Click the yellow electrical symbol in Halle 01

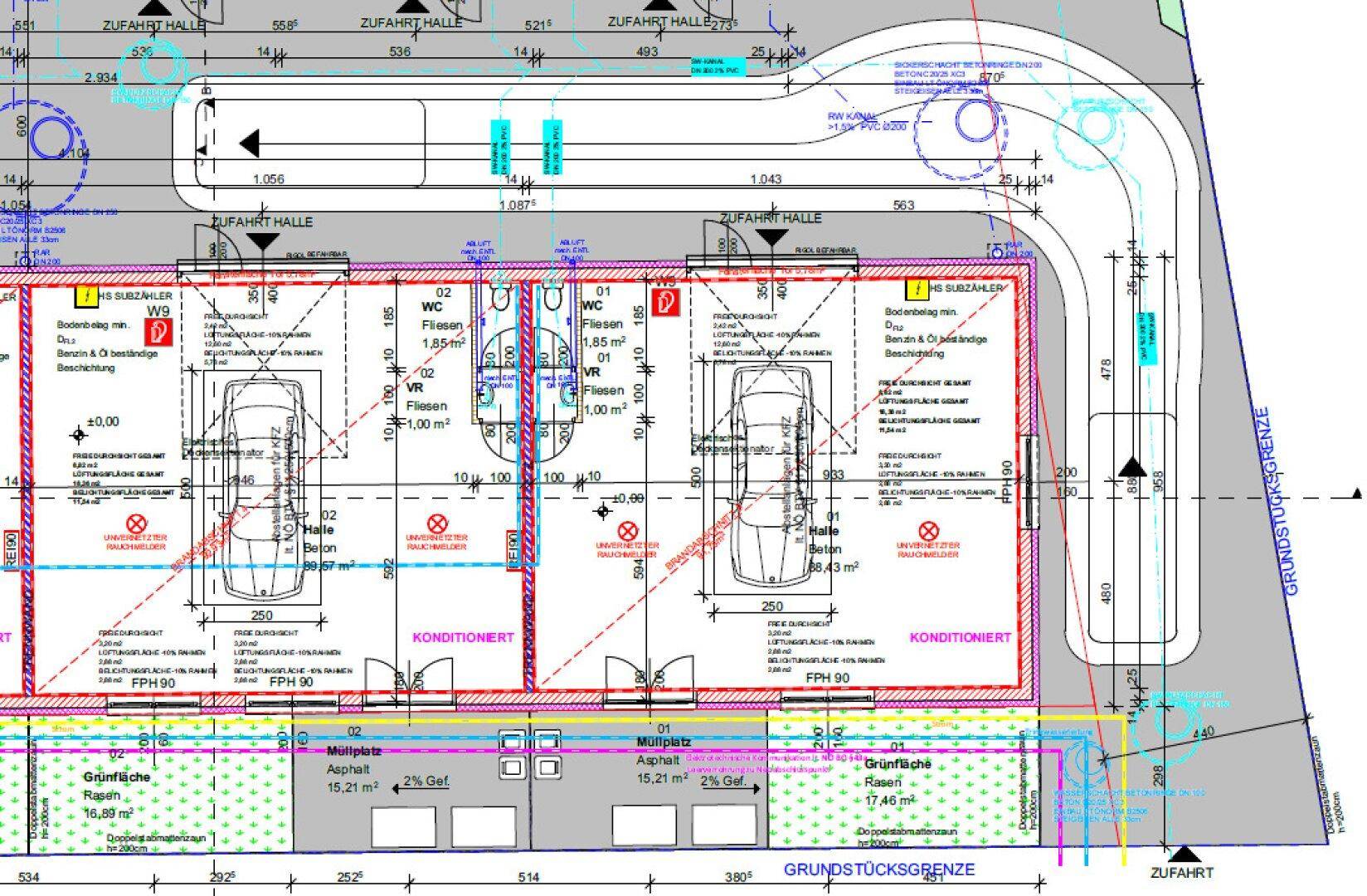pos(918,290)
